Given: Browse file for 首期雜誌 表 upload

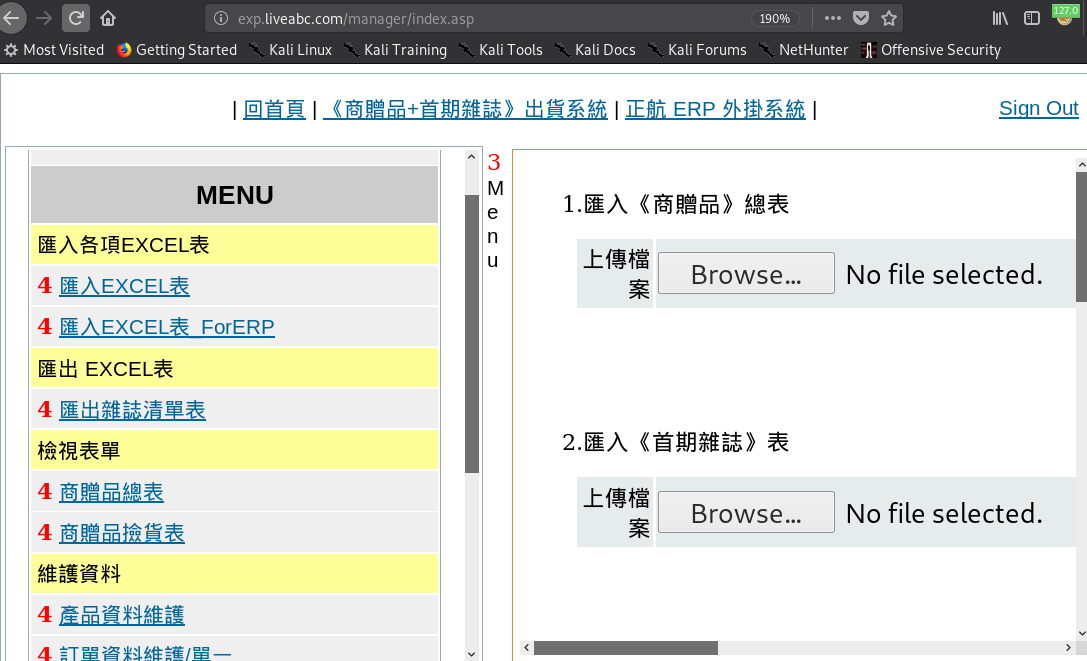Looking at the screenshot, I should tap(746, 512).
